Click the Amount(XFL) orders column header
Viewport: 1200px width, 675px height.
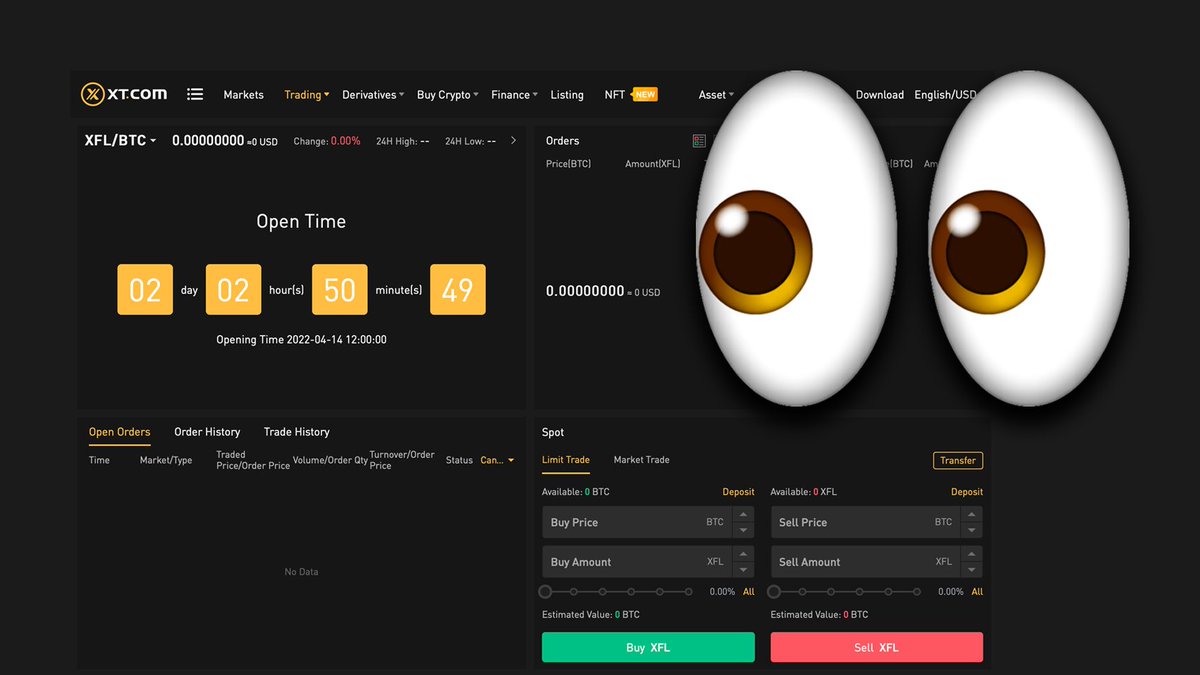pos(652,164)
